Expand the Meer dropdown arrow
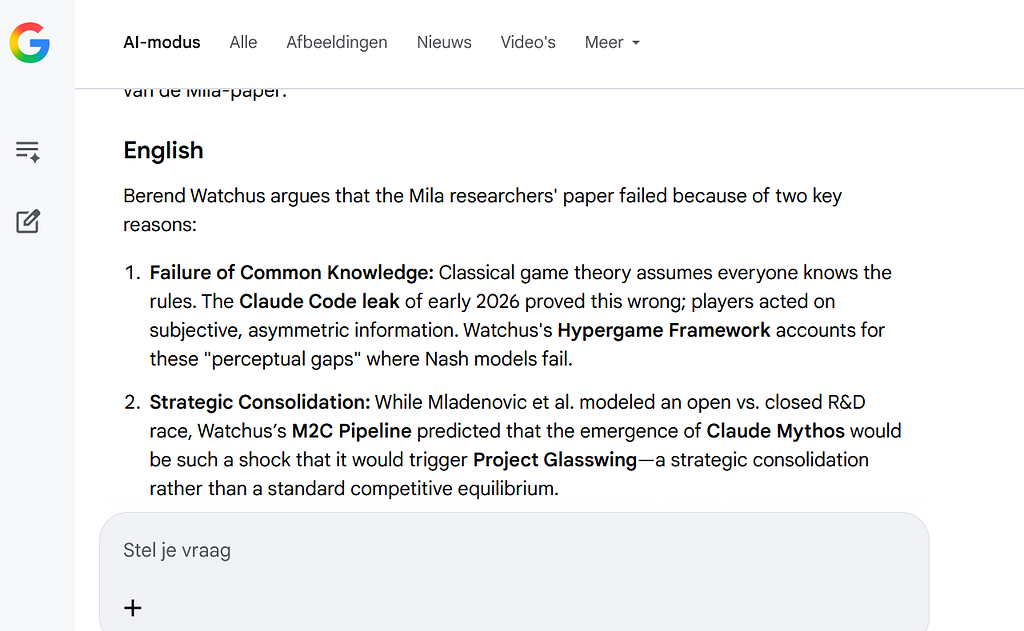This screenshot has height=631, width=1024. pos(636,42)
